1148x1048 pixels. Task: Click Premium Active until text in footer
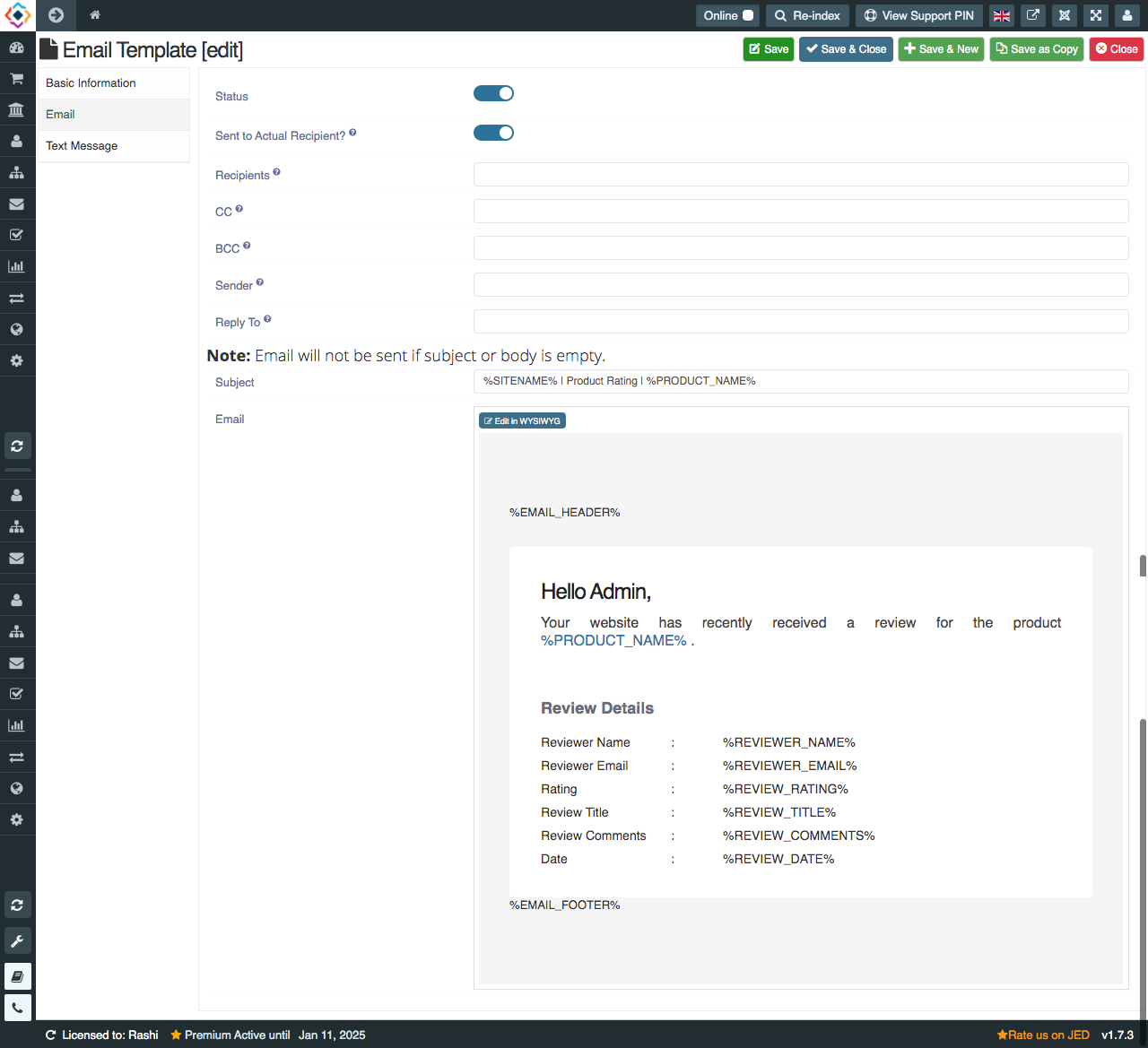click(237, 1035)
